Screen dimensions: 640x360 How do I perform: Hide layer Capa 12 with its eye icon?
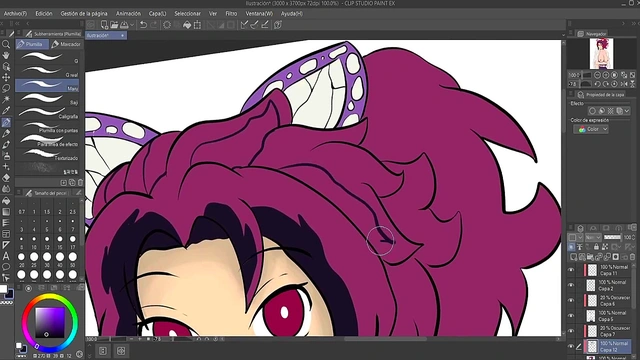tap(571, 347)
